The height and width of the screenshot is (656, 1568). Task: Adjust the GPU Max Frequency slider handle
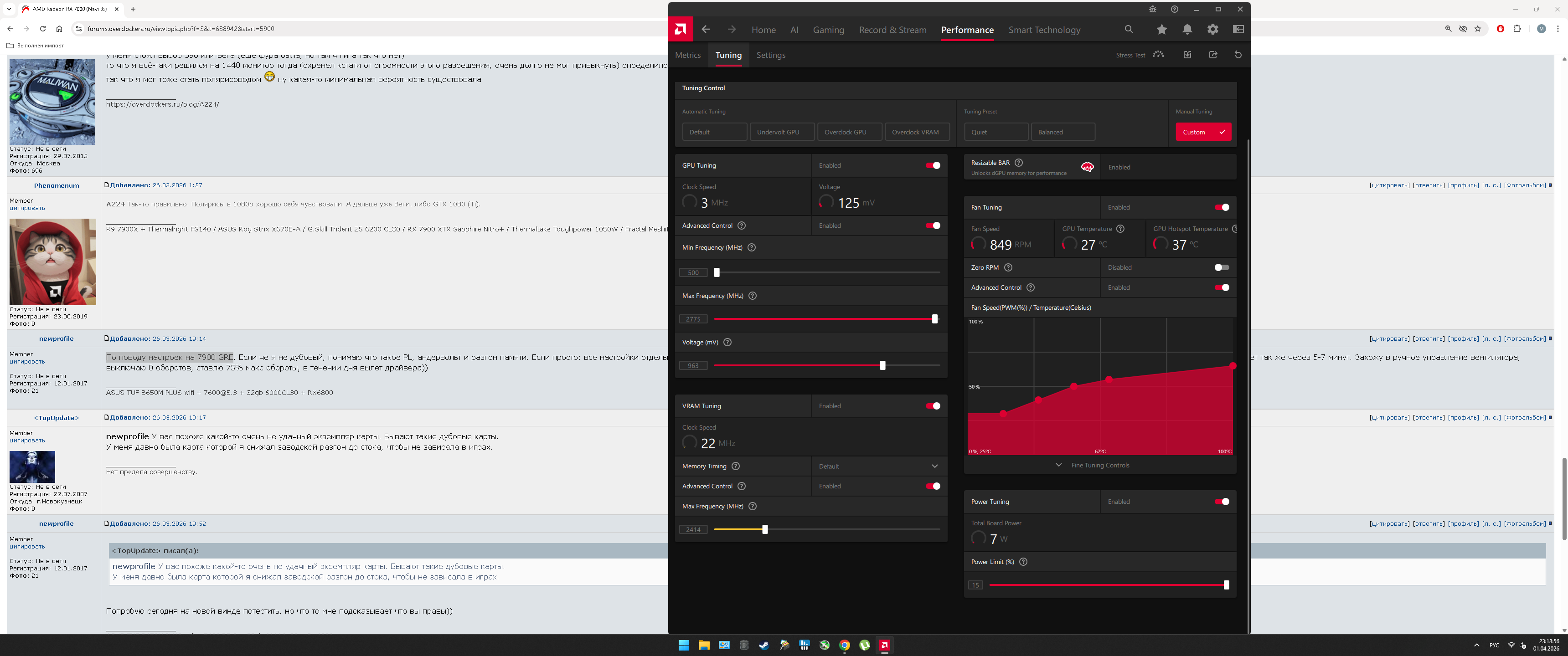[x=935, y=319]
